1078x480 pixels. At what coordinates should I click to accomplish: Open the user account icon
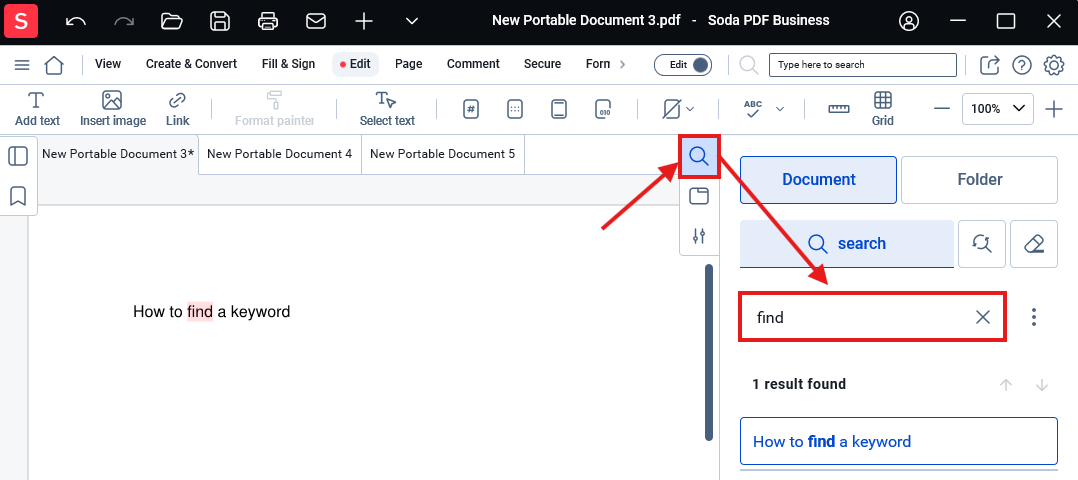[909, 21]
